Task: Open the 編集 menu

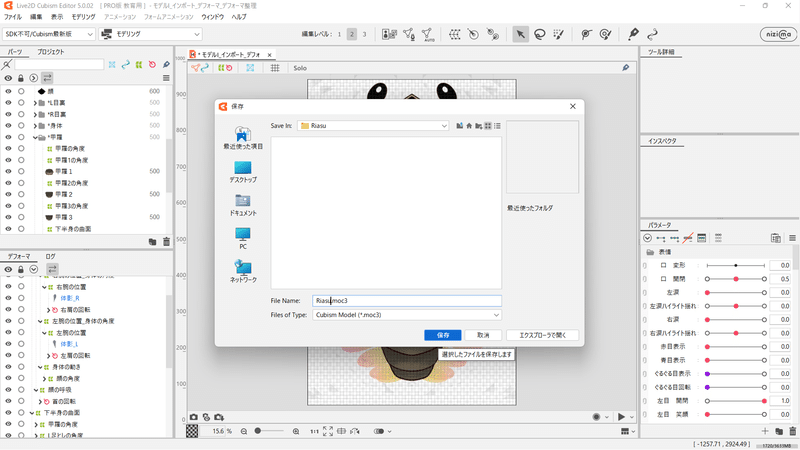Action: point(36,17)
